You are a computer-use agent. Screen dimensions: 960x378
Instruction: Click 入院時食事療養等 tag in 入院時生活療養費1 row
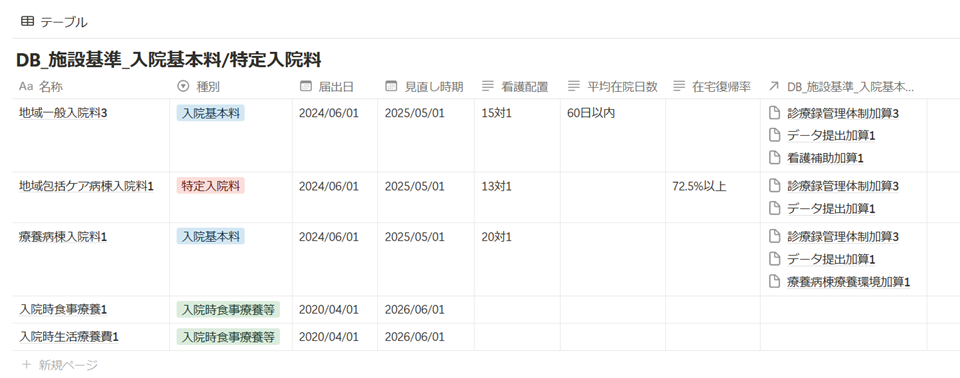(228, 336)
